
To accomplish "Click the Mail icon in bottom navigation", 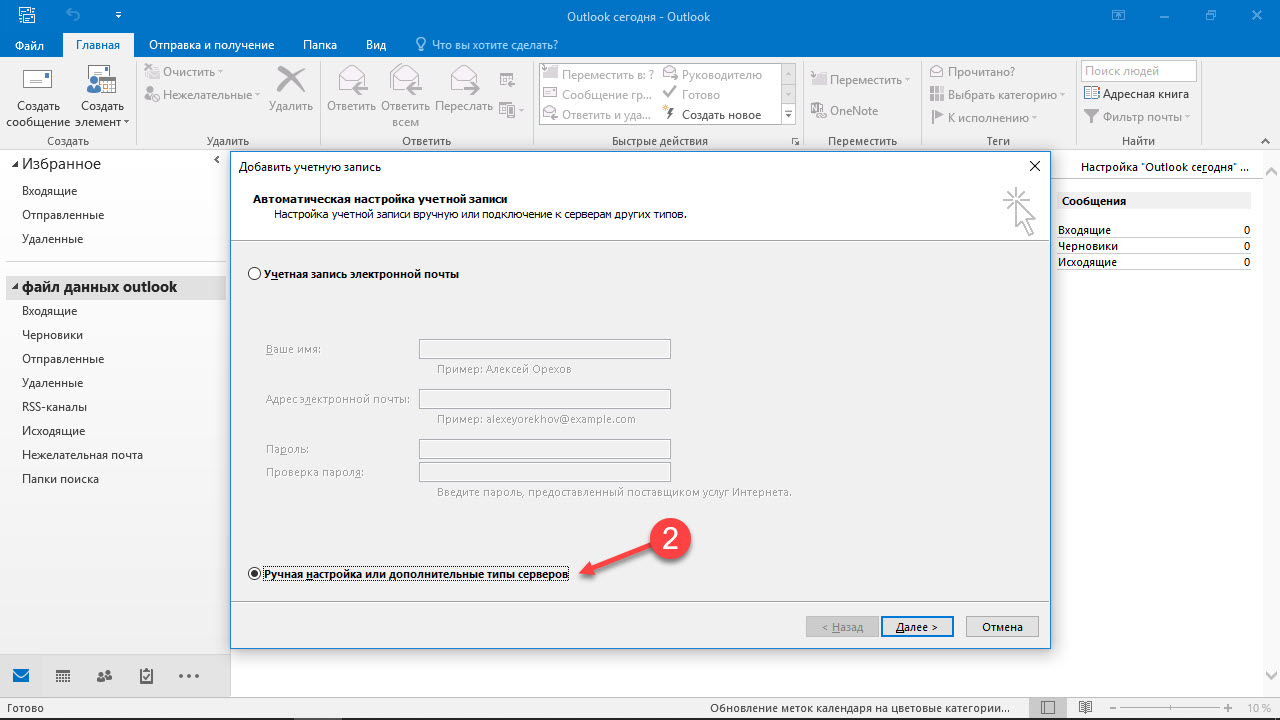I will [x=21, y=676].
